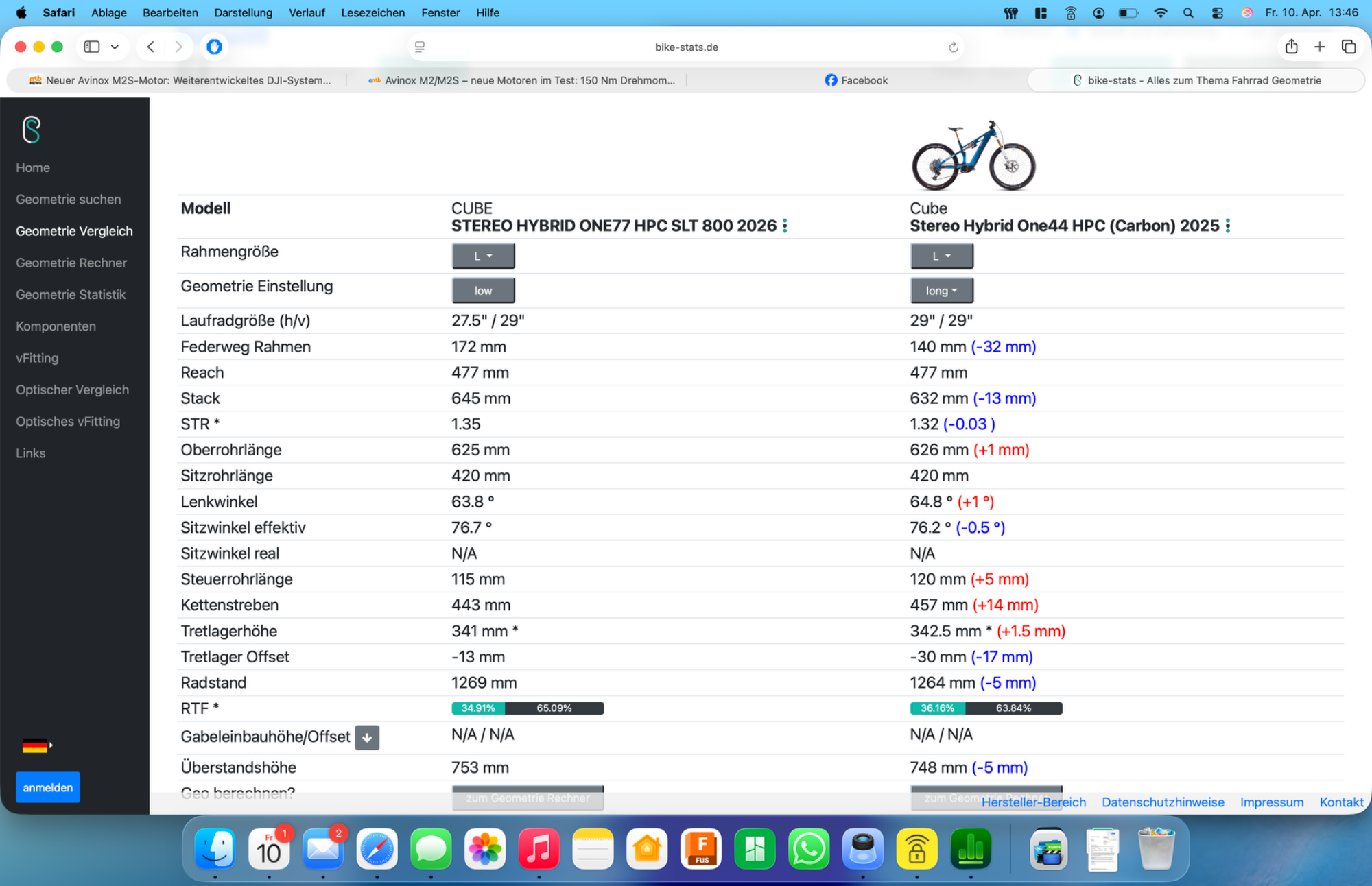Click the Impressum footer link
Screen dimensions: 1372x886
click(1272, 802)
